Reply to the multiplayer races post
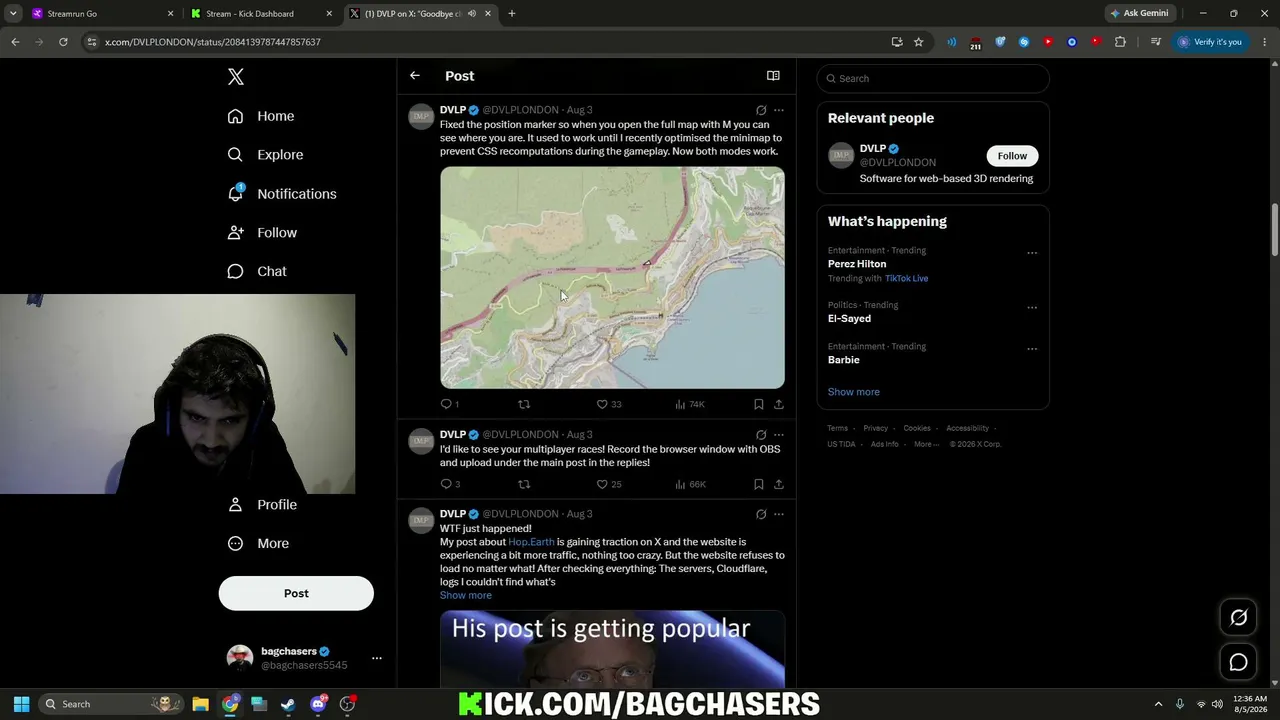The image size is (1280, 720). tap(450, 484)
